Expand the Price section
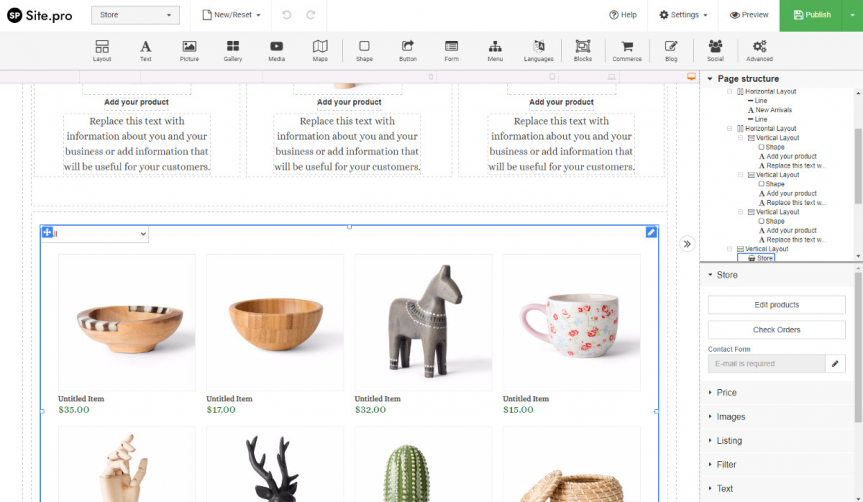Viewport: 863px width, 502px height. (x=726, y=393)
